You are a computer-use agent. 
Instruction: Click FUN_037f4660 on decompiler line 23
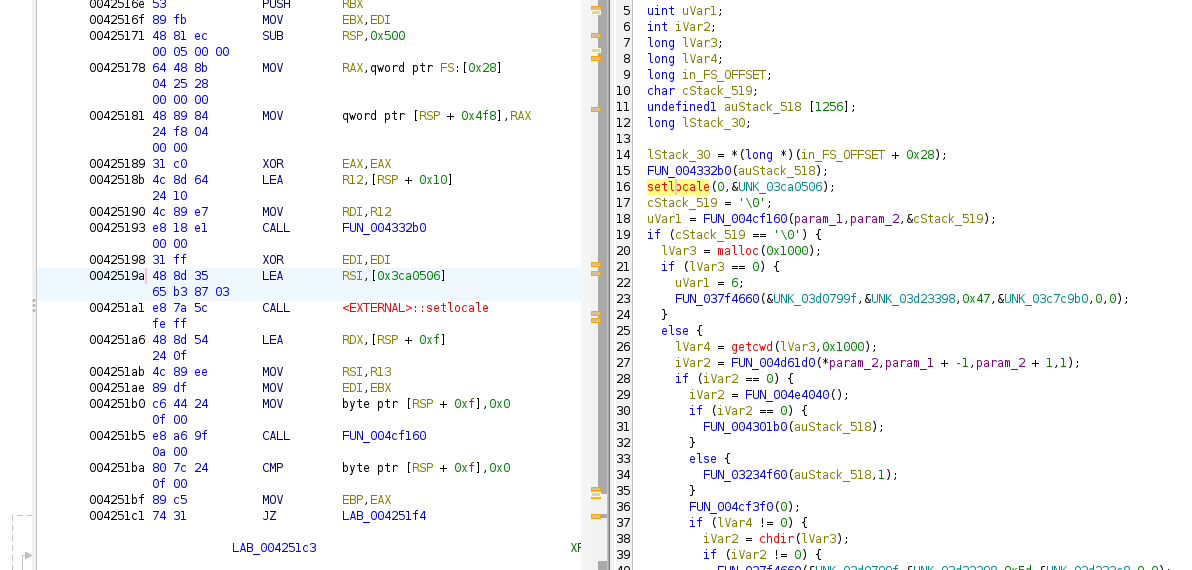pyautogui.click(x=717, y=298)
